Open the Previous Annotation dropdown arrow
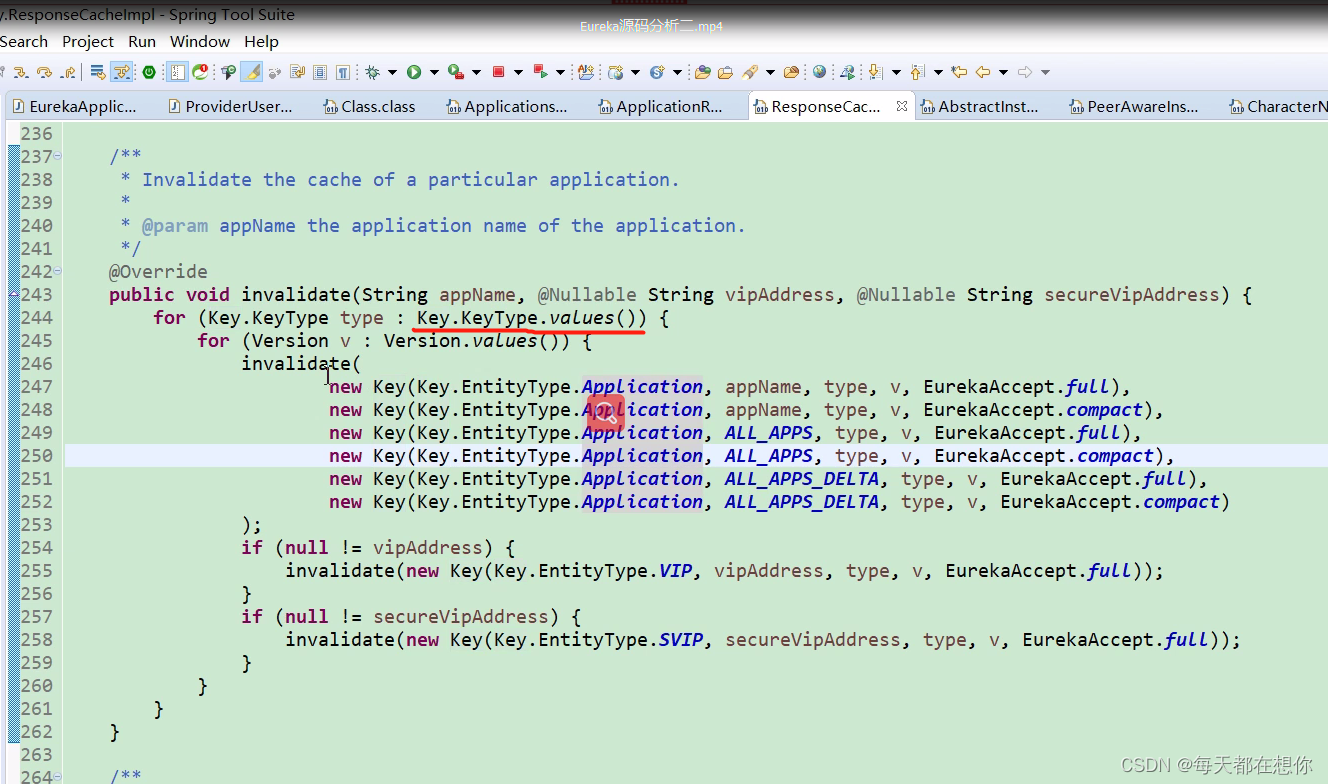 tap(938, 72)
